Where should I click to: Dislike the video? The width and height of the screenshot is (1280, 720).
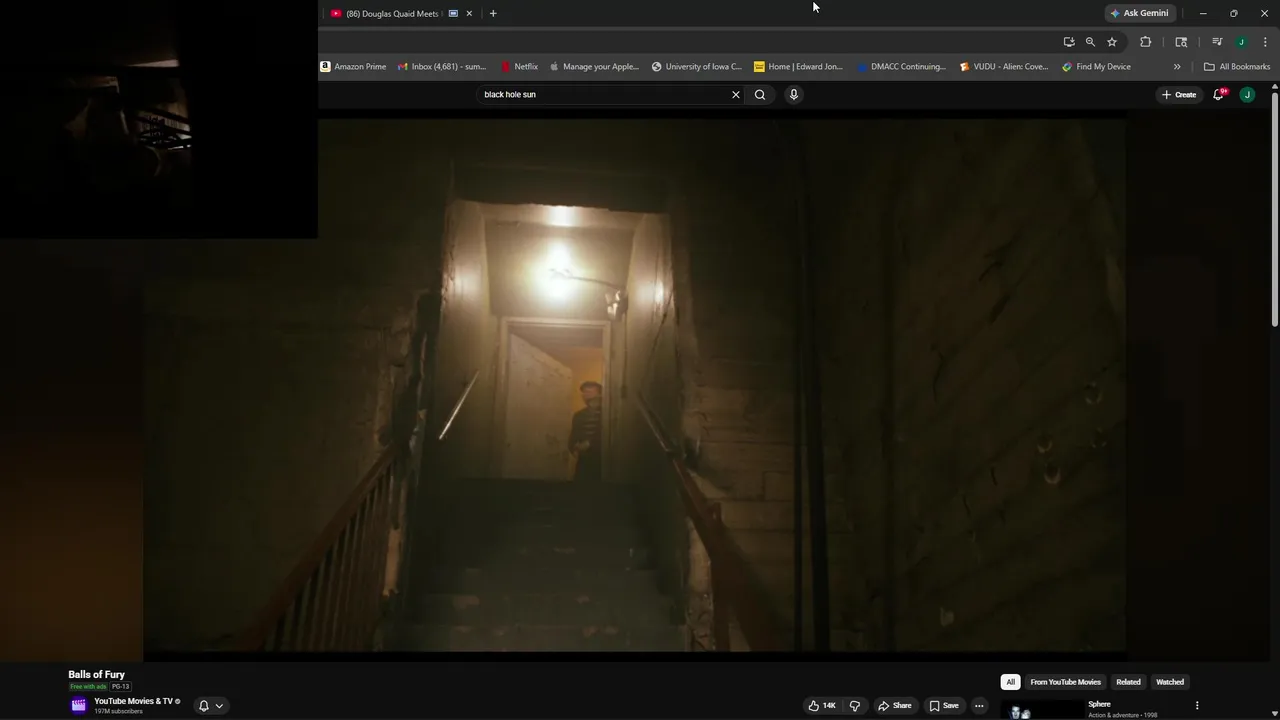(x=855, y=706)
